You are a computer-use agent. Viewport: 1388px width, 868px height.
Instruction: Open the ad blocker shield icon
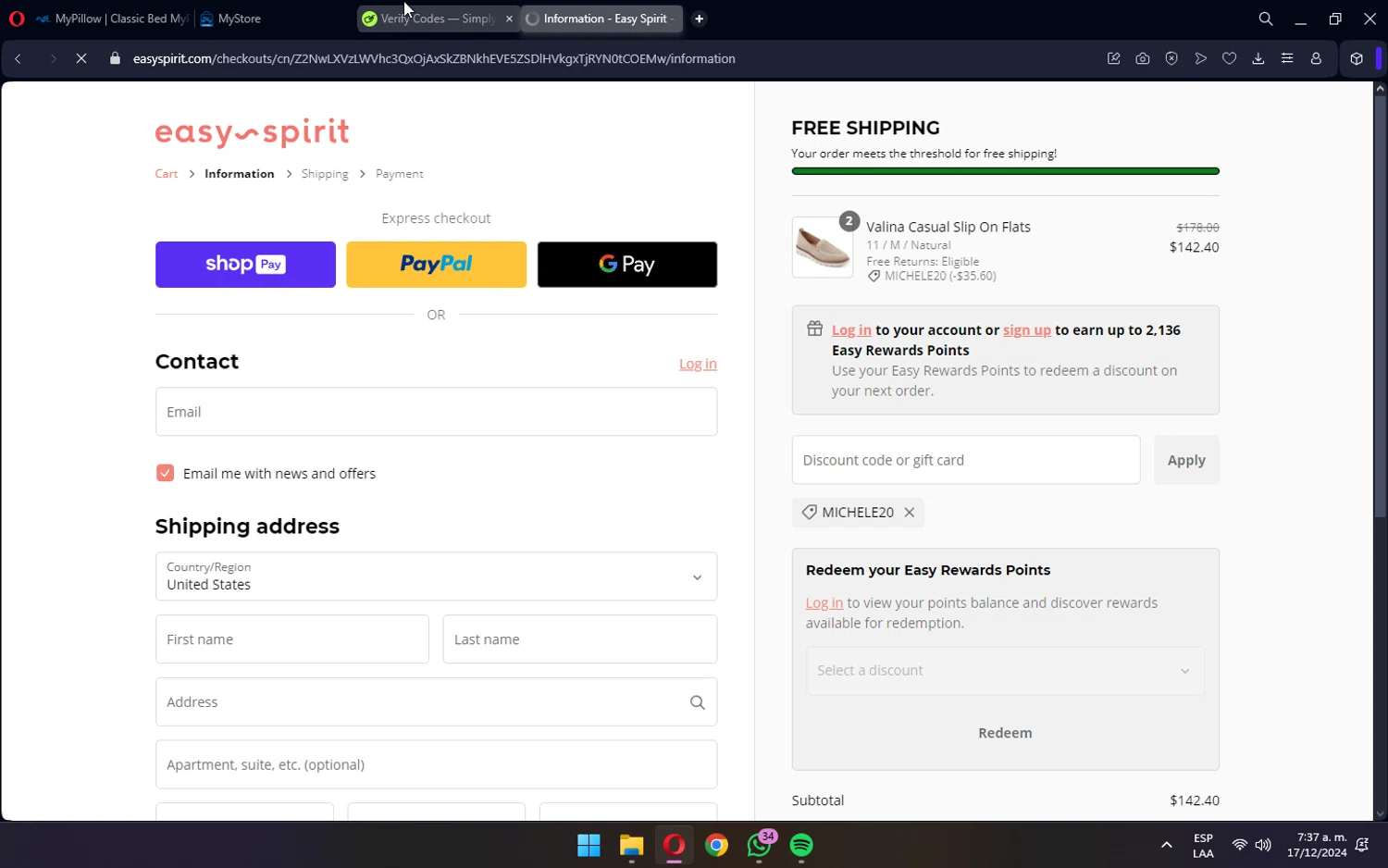1171,58
